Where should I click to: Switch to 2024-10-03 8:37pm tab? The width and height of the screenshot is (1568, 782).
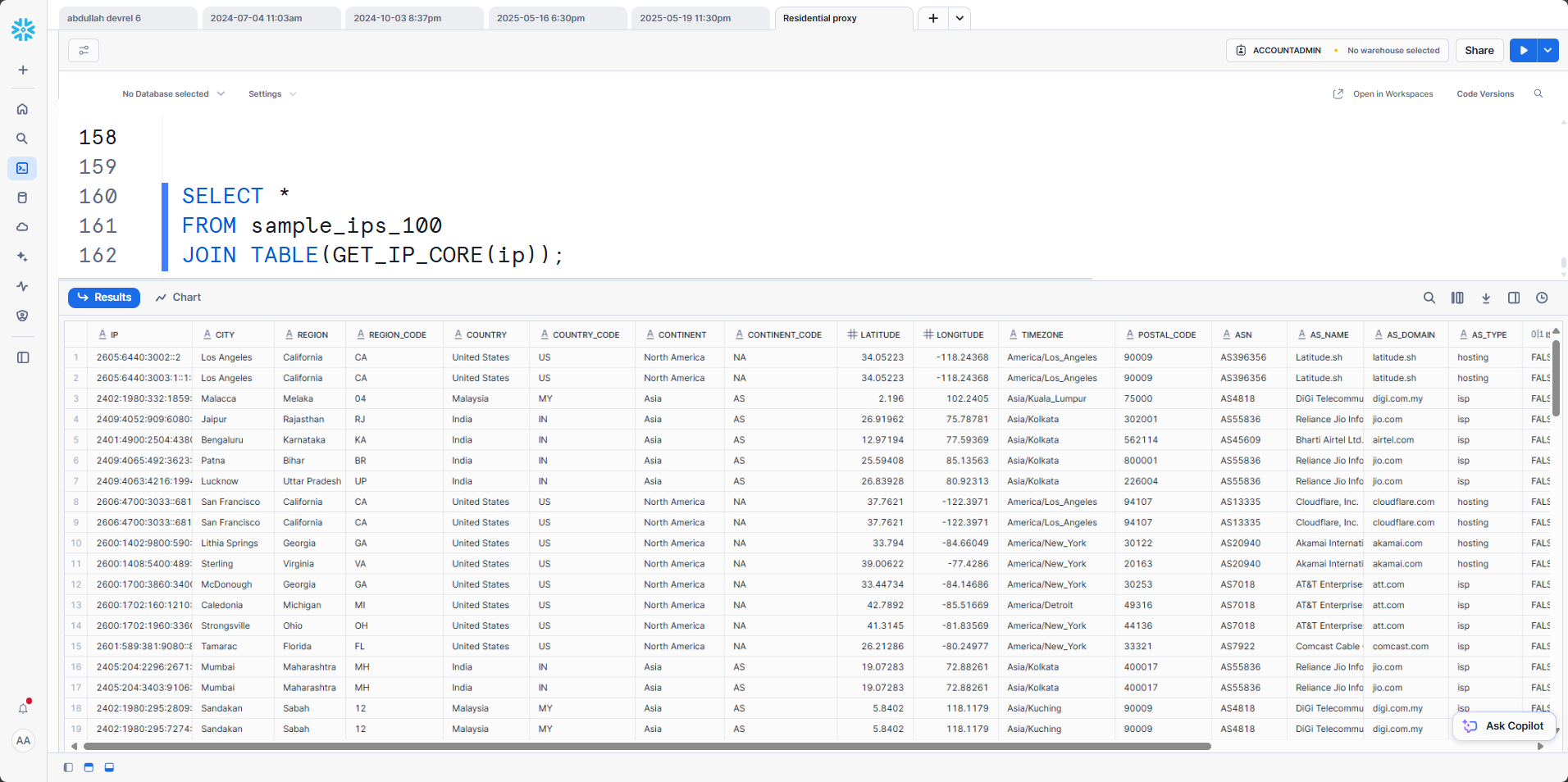pos(414,18)
